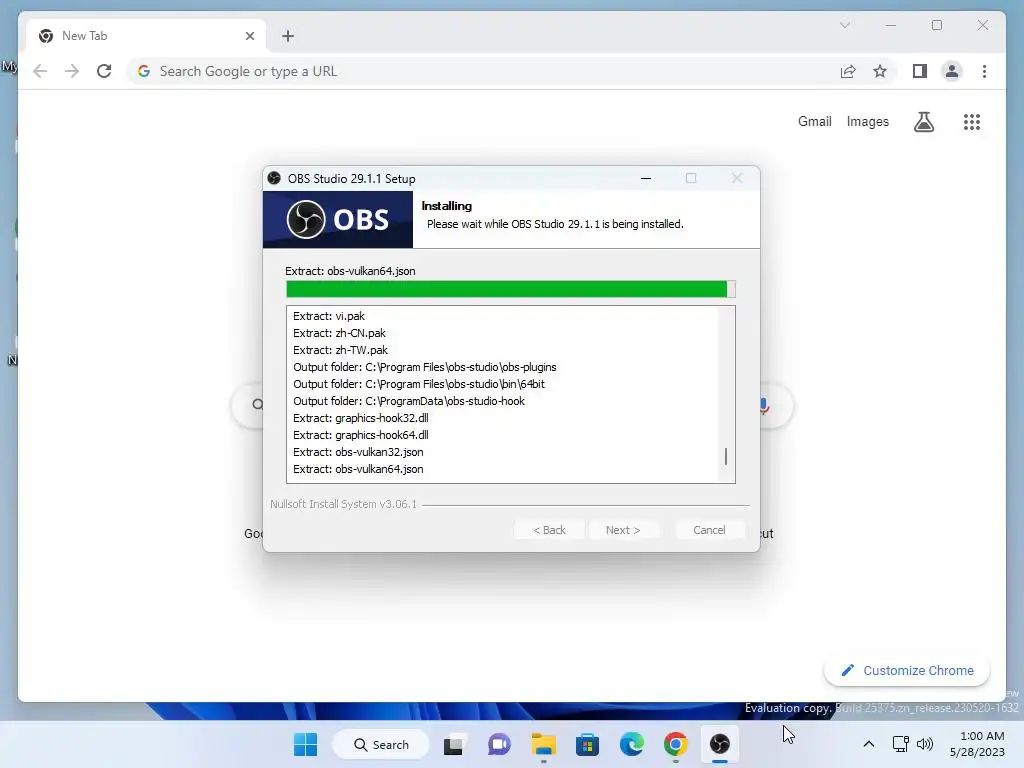Click Google voice search microphone
Viewport: 1024px width, 768px height.
pyautogui.click(x=765, y=406)
